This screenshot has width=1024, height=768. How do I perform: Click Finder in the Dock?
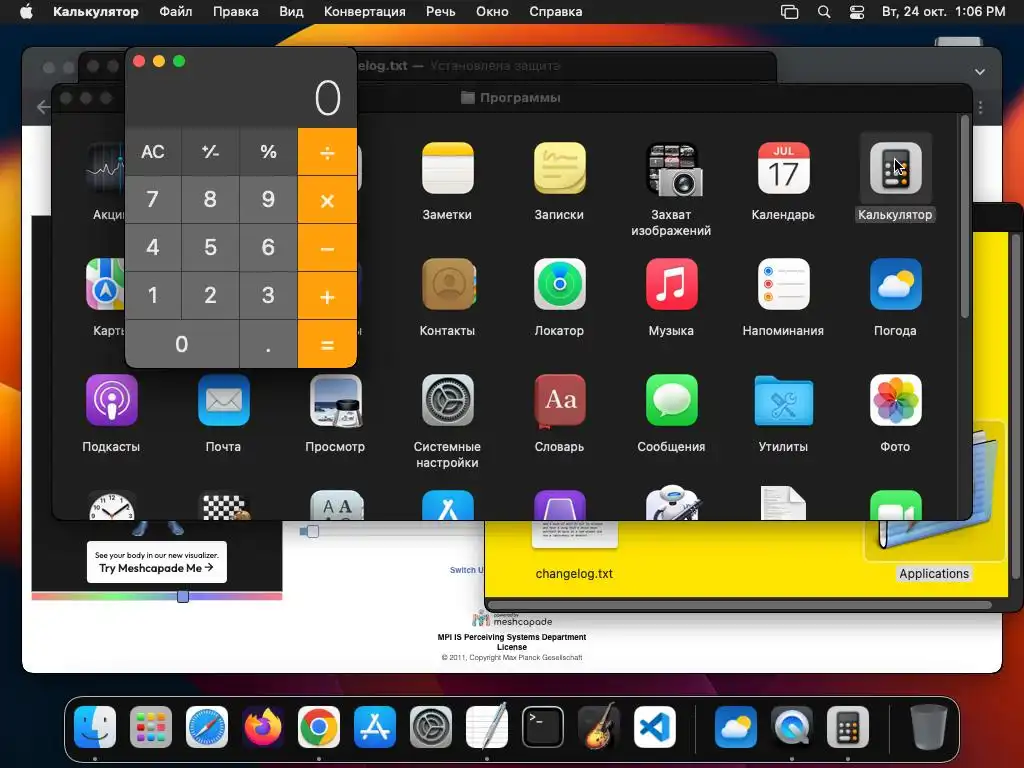(x=95, y=727)
